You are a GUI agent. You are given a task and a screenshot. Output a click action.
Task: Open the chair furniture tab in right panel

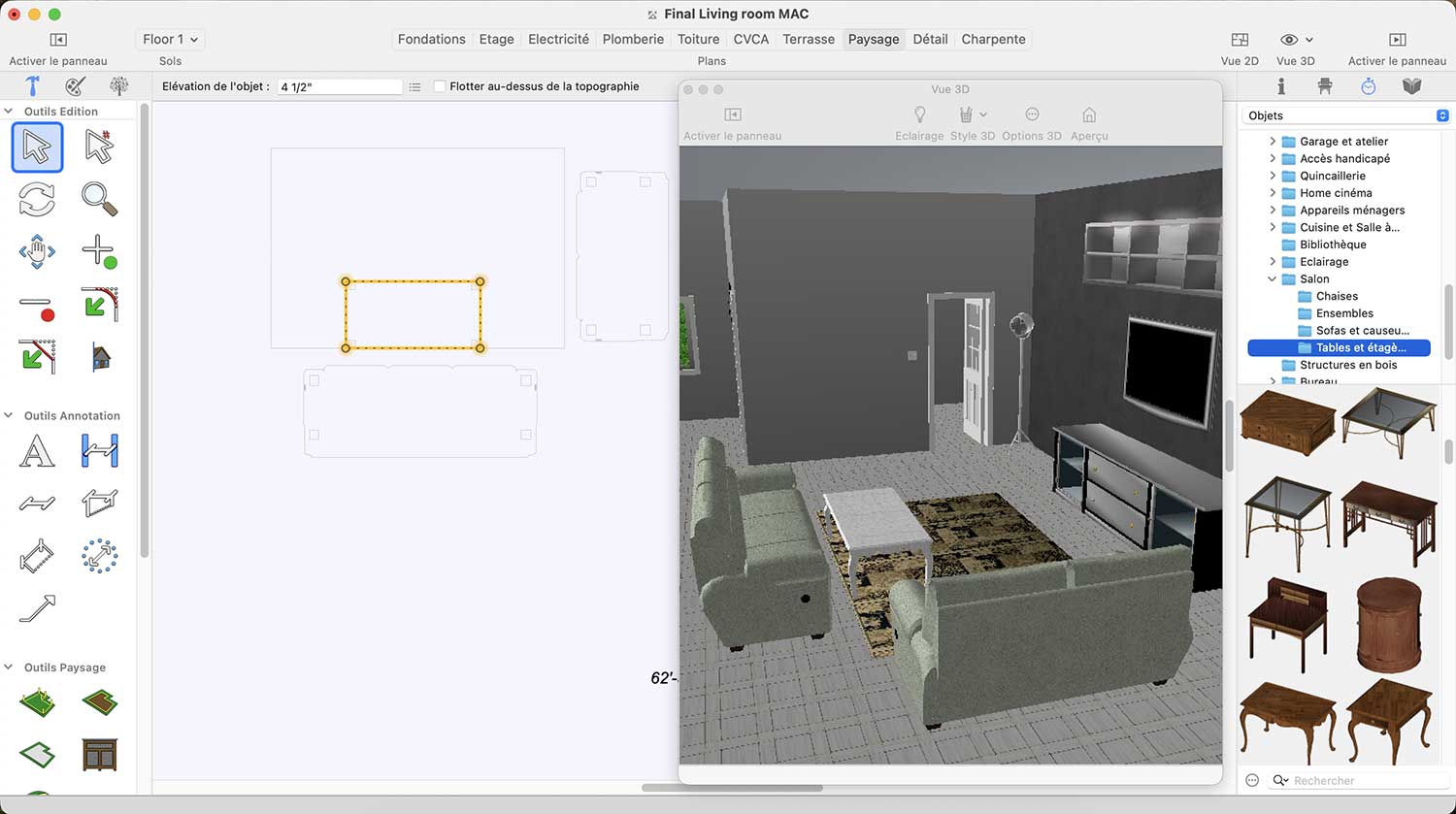pyautogui.click(x=1325, y=86)
